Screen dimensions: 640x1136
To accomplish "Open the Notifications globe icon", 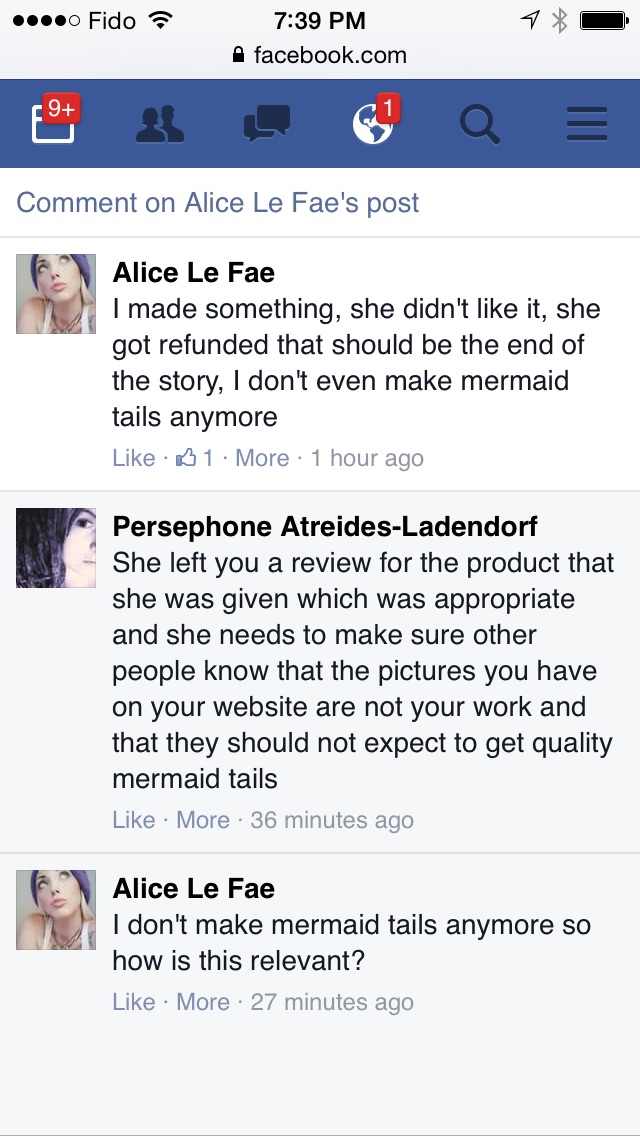I will (373, 125).
